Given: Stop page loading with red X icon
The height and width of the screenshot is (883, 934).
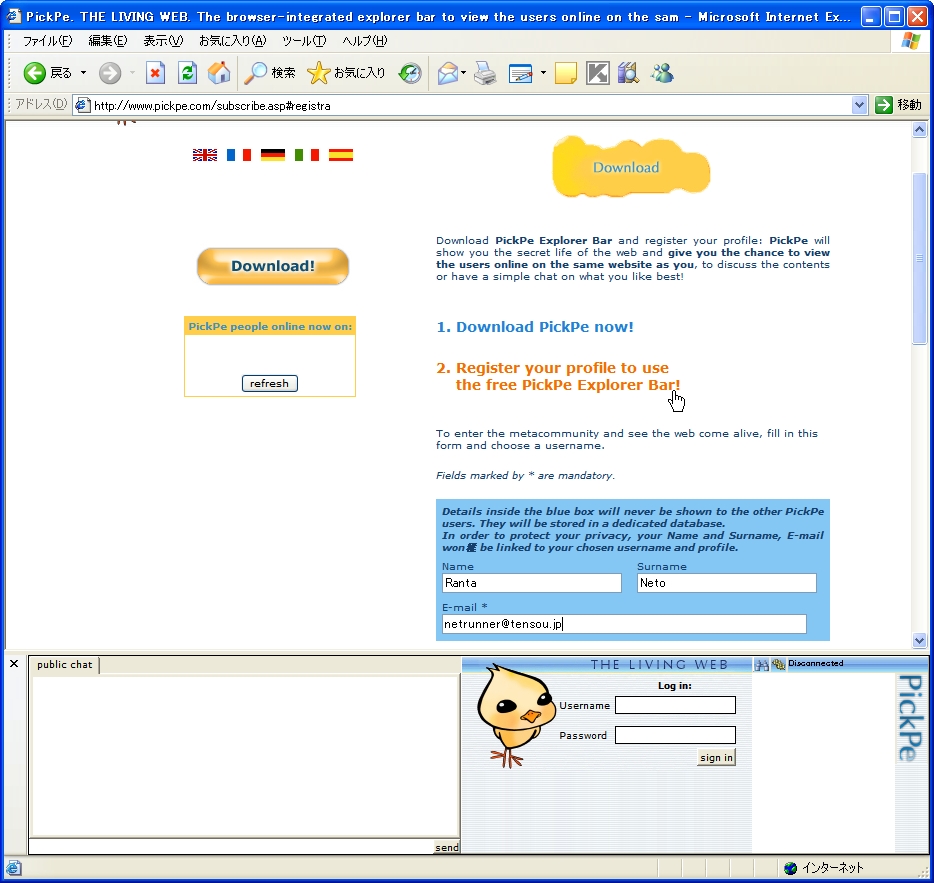Looking at the screenshot, I should (155, 73).
